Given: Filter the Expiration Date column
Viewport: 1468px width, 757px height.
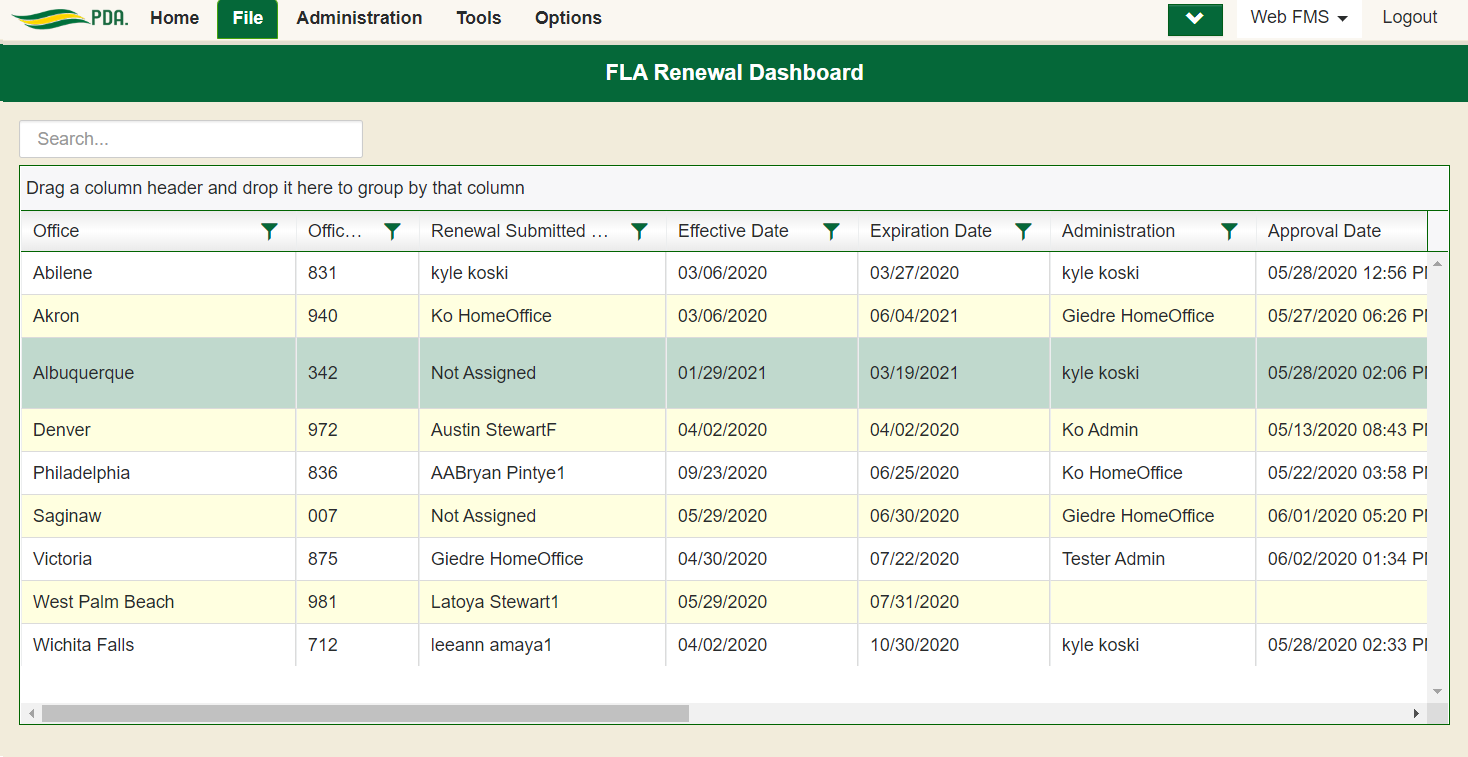Looking at the screenshot, I should coord(1023,231).
